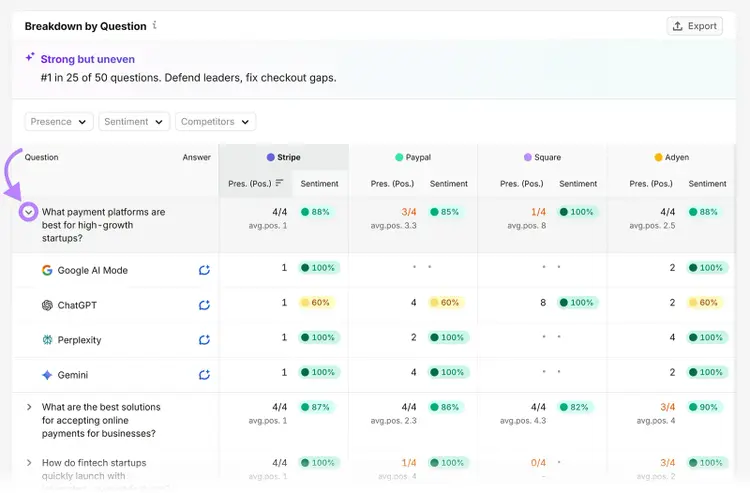The width and height of the screenshot is (750, 493).
Task: Collapse the high-growth startups question row
Action: tap(29, 212)
